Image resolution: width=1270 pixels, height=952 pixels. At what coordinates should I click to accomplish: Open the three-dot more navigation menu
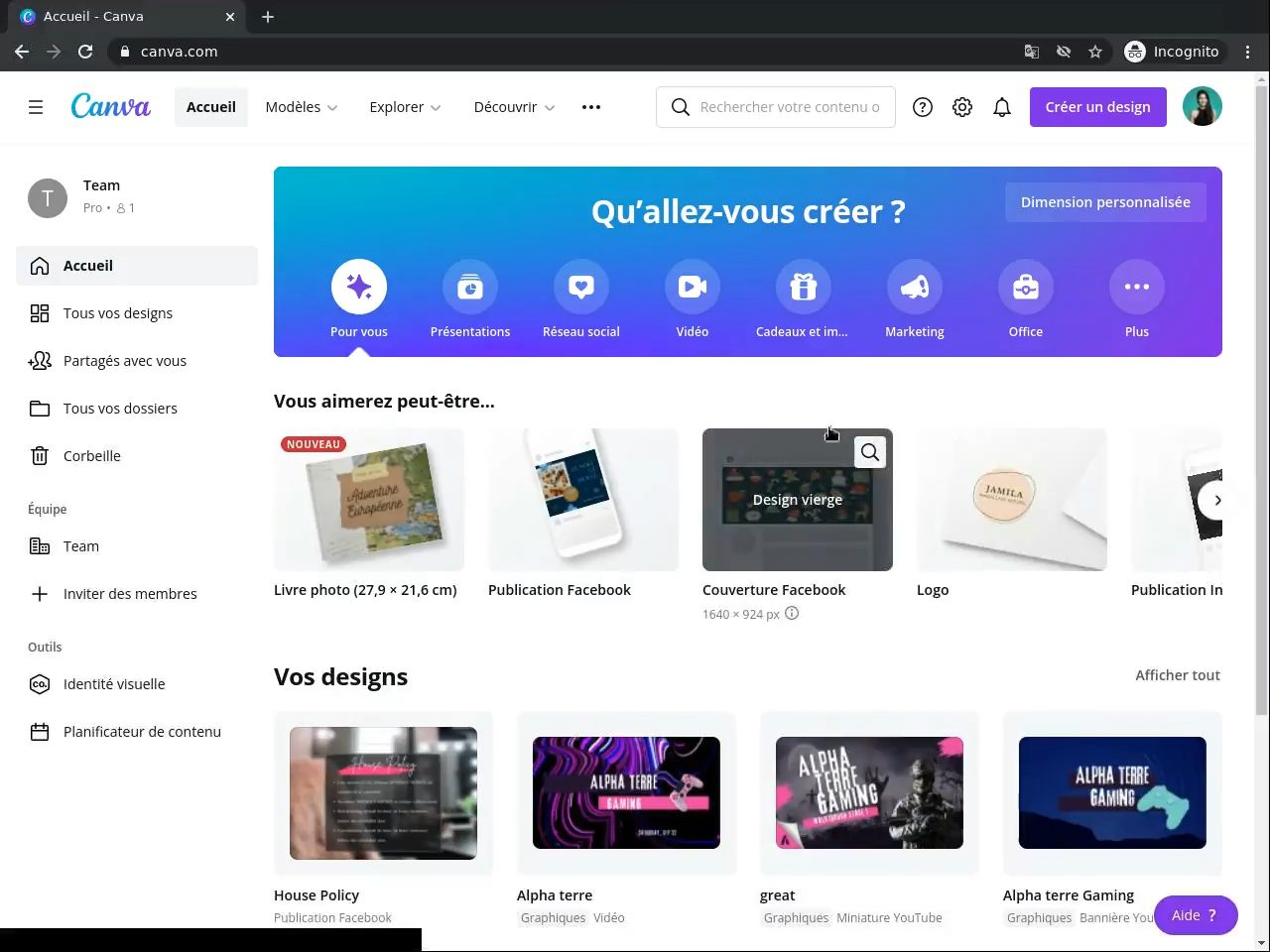click(591, 107)
